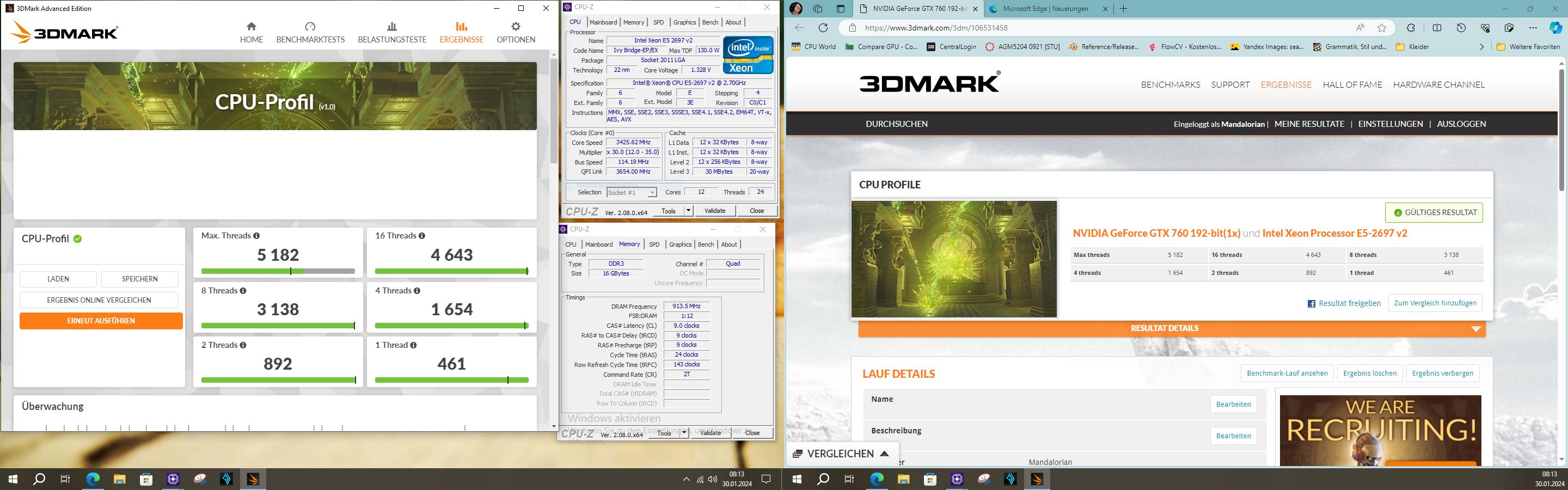Click Bearbeiten next to Name
Screen dimensions: 1568x490
(x=1233, y=404)
